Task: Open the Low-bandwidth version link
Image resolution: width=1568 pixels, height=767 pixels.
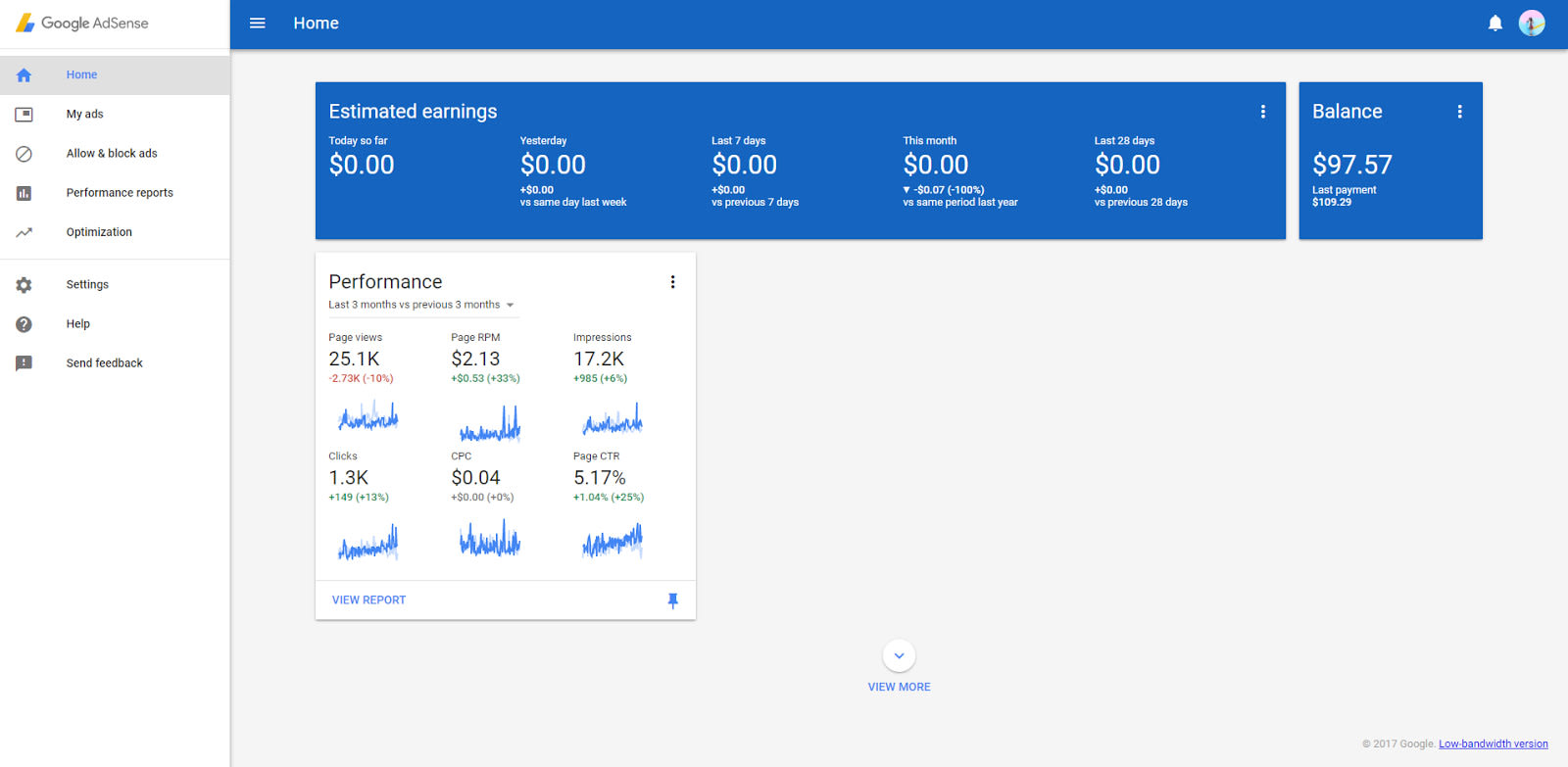Action: coord(1493,744)
